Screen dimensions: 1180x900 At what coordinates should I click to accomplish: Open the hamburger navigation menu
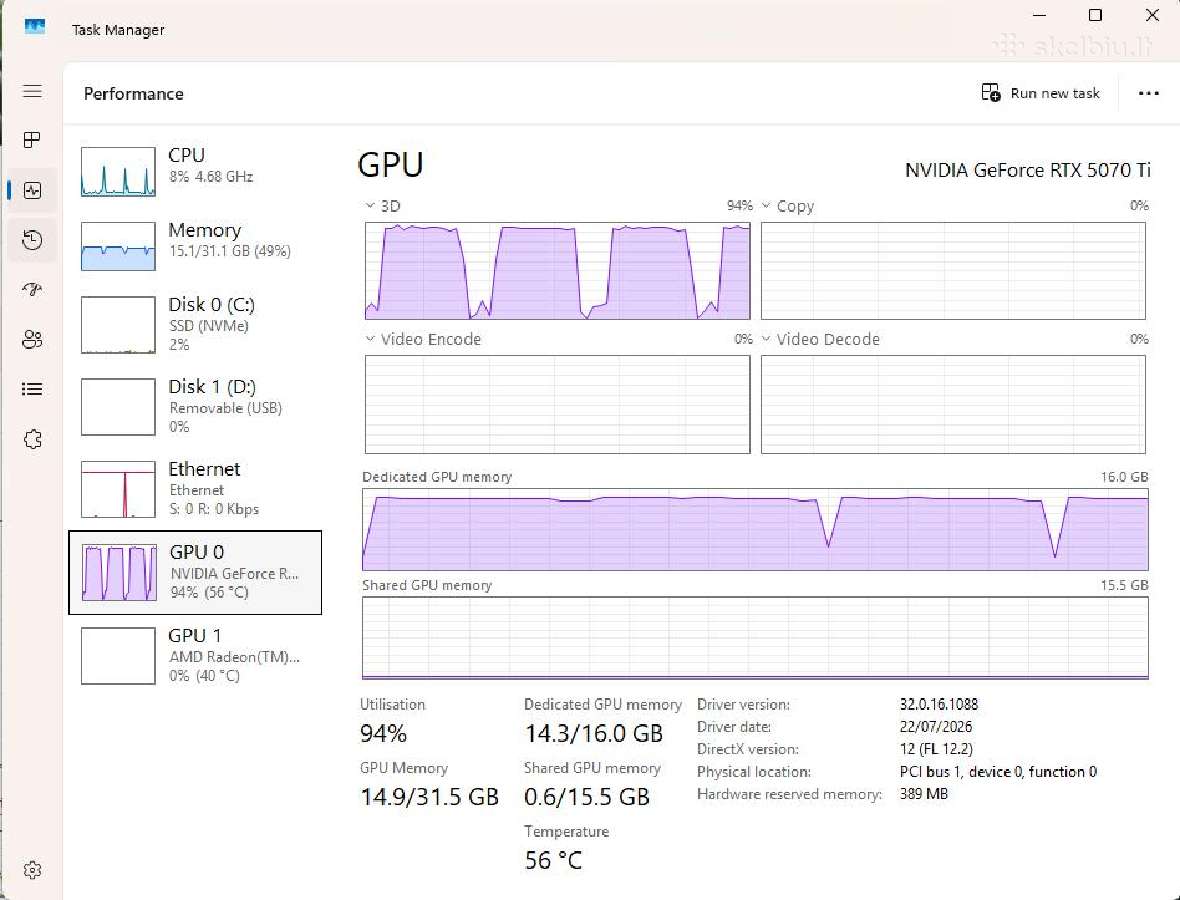coord(32,91)
